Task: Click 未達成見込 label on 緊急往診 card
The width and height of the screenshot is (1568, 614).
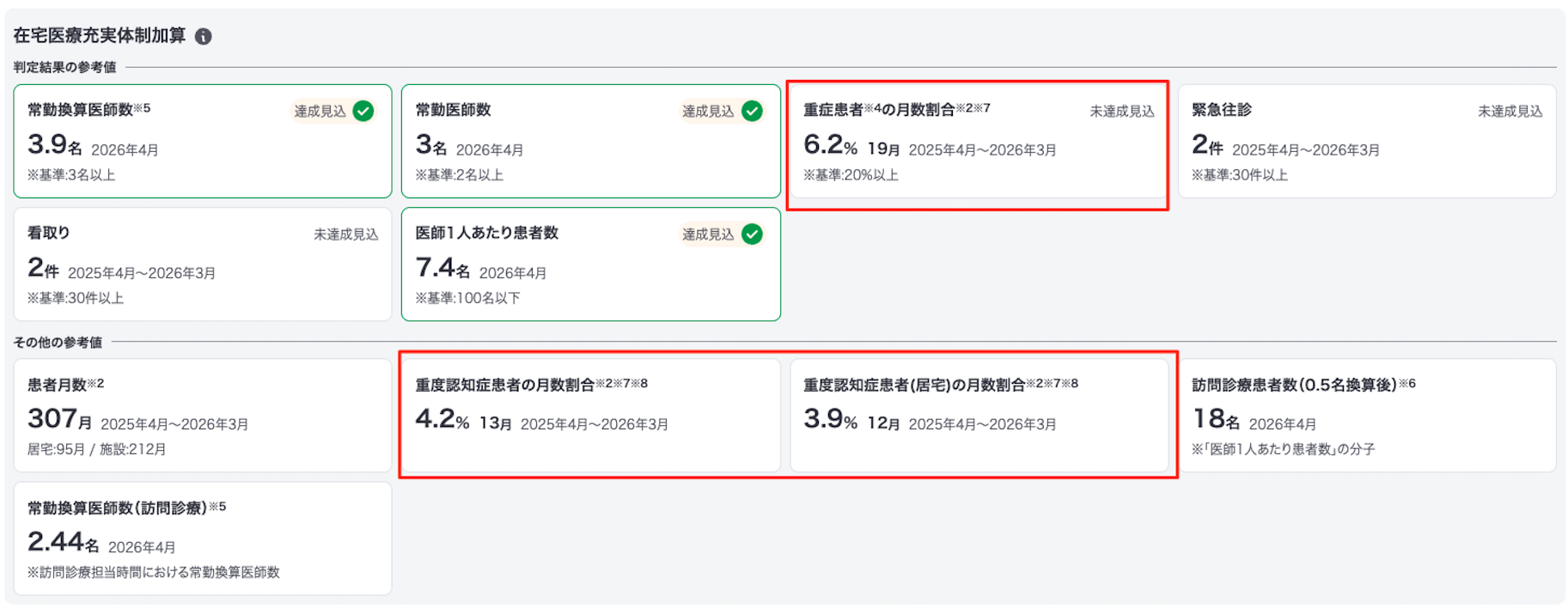Action: pyautogui.click(x=1510, y=111)
